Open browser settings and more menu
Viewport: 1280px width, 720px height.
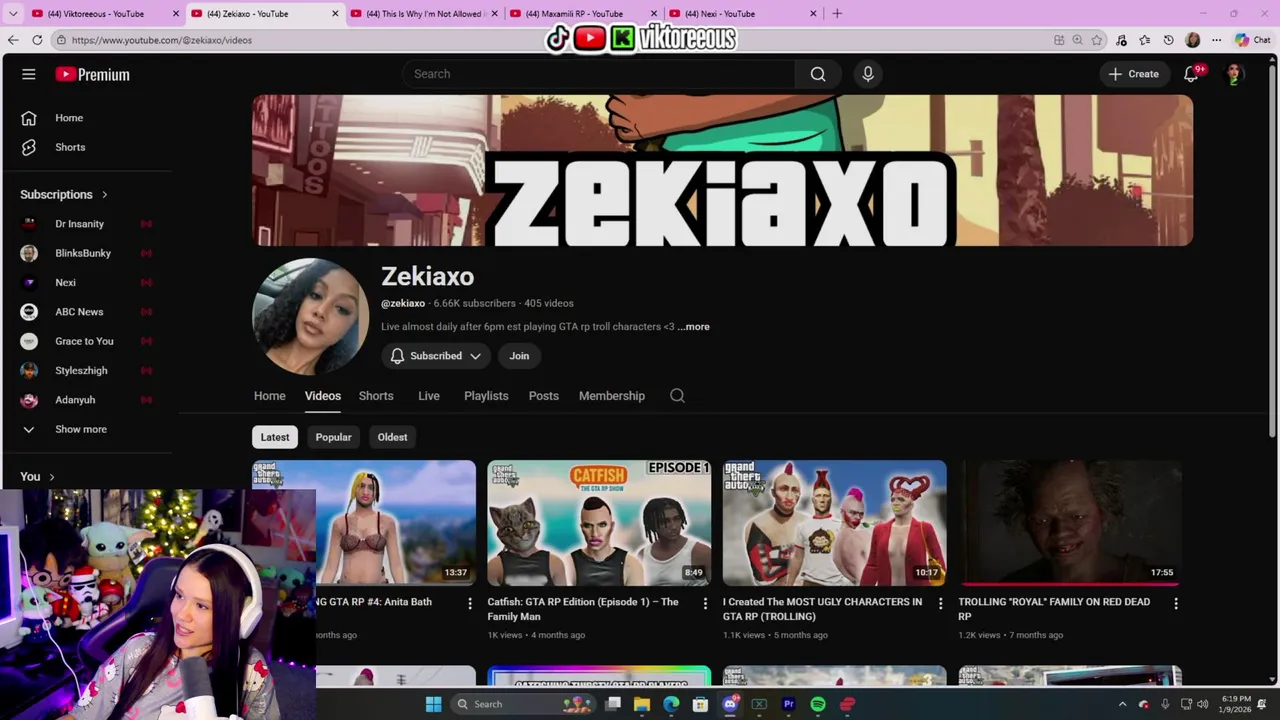click(x=1217, y=40)
